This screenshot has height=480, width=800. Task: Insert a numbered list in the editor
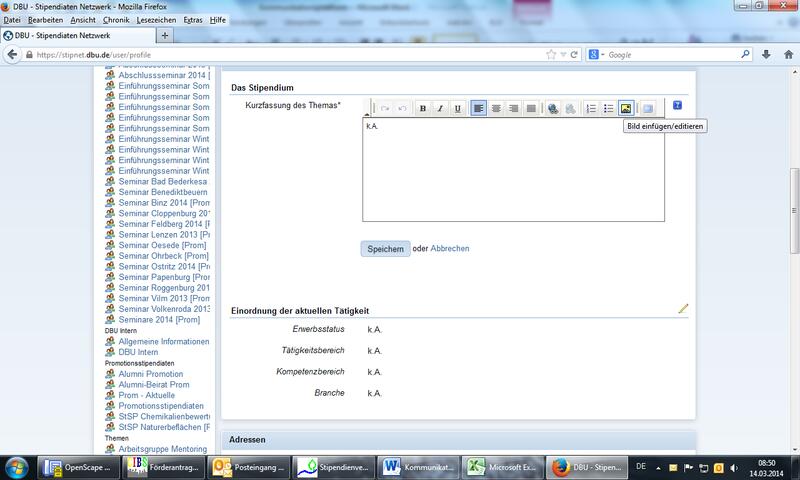[x=591, y=108]
